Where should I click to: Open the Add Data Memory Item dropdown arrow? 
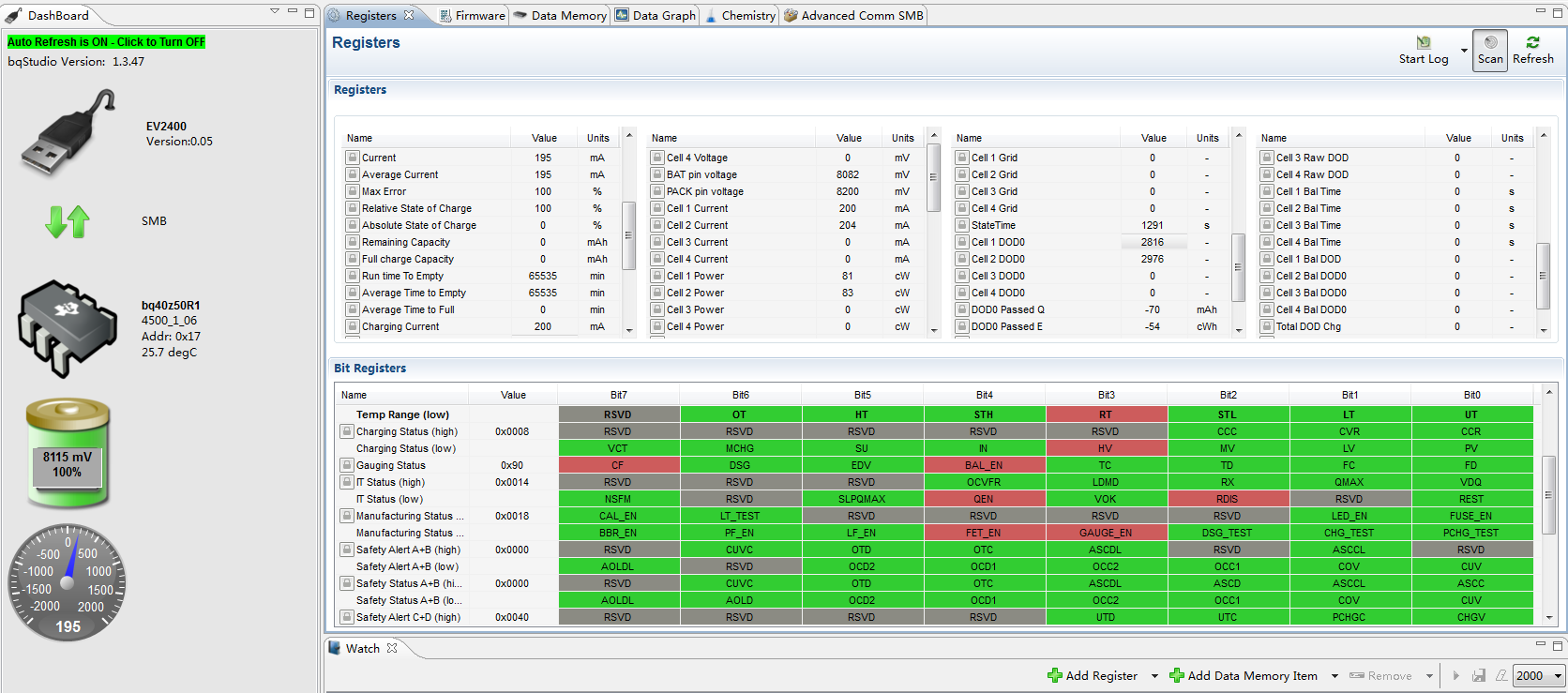click(1334, 676)
